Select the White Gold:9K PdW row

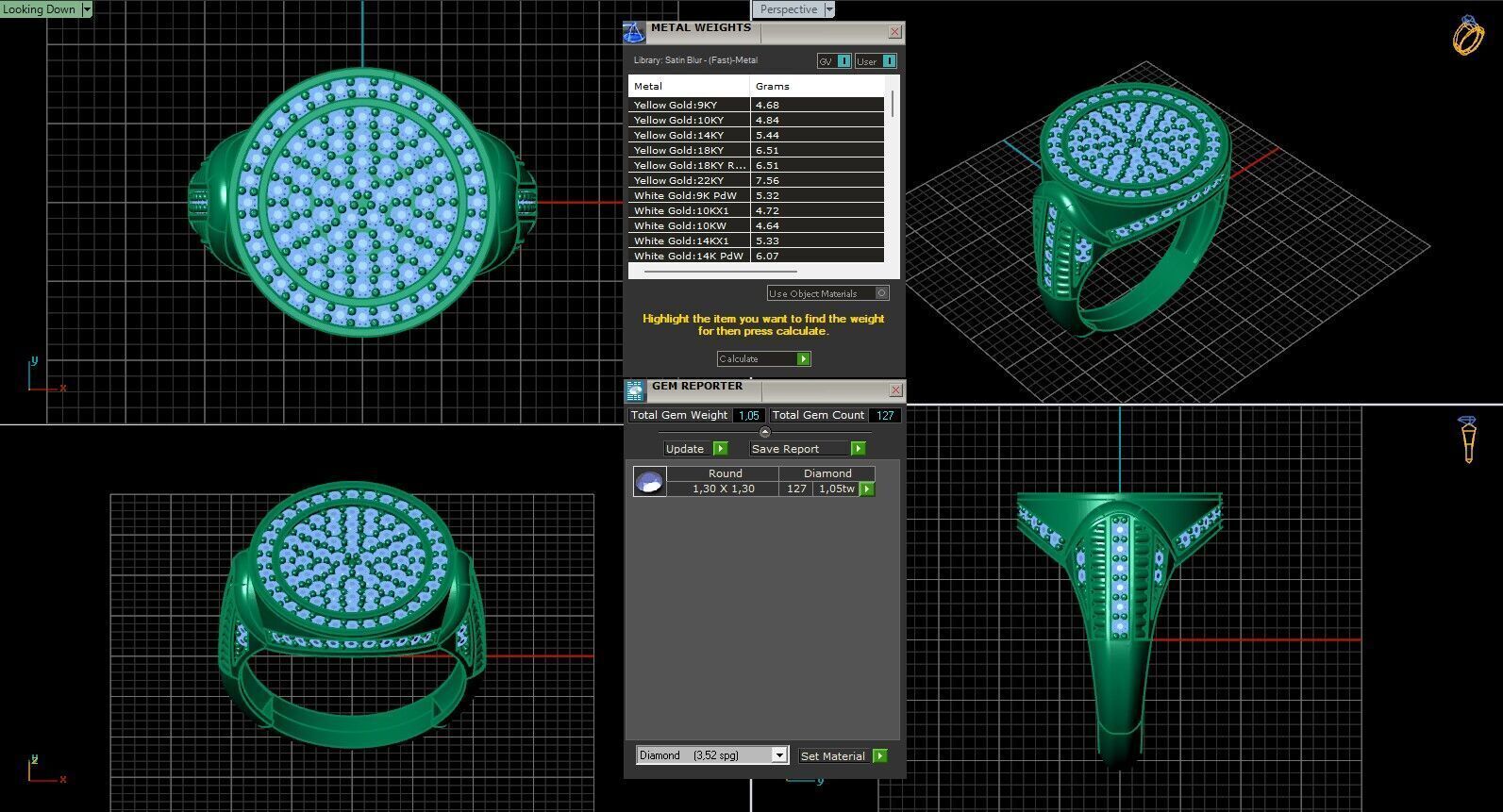pos(756,195)
